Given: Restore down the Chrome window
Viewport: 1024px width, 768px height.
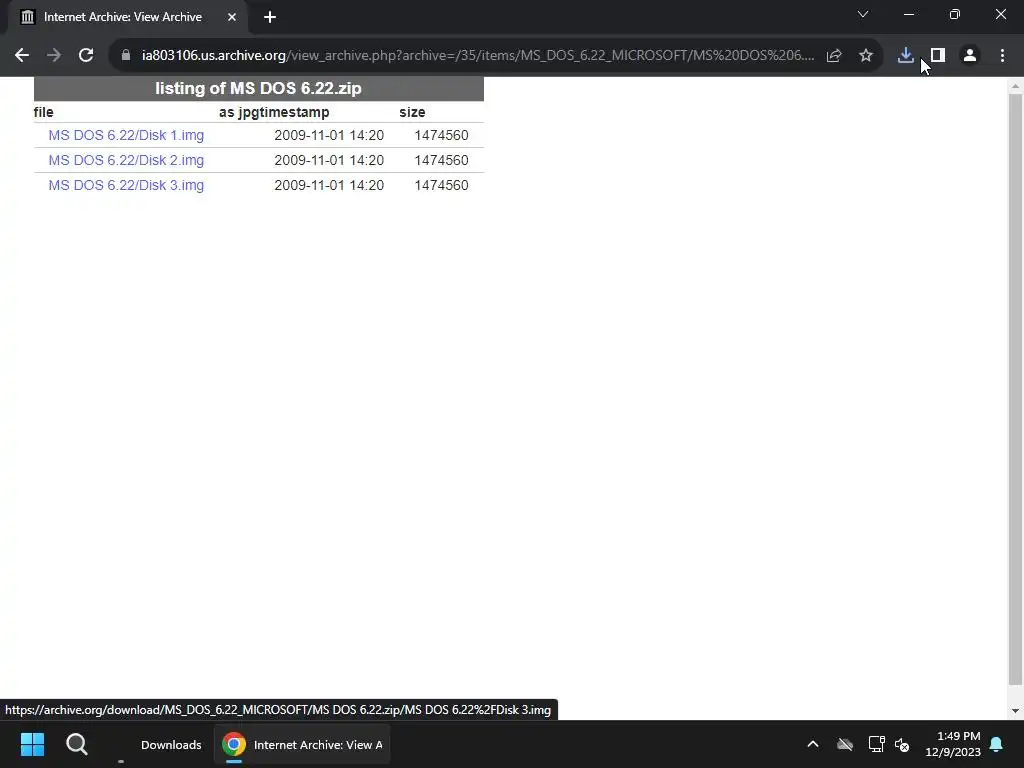Looking at the screenshot, I should 955,14.
